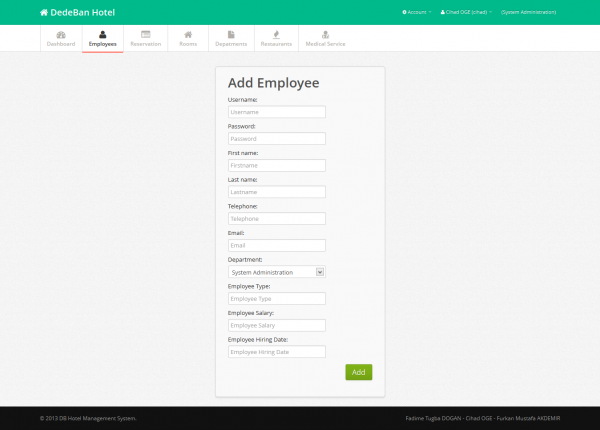Screen dimensions: 600x430
Task: Click the Medical Service doctor icon
Action: 325,35
